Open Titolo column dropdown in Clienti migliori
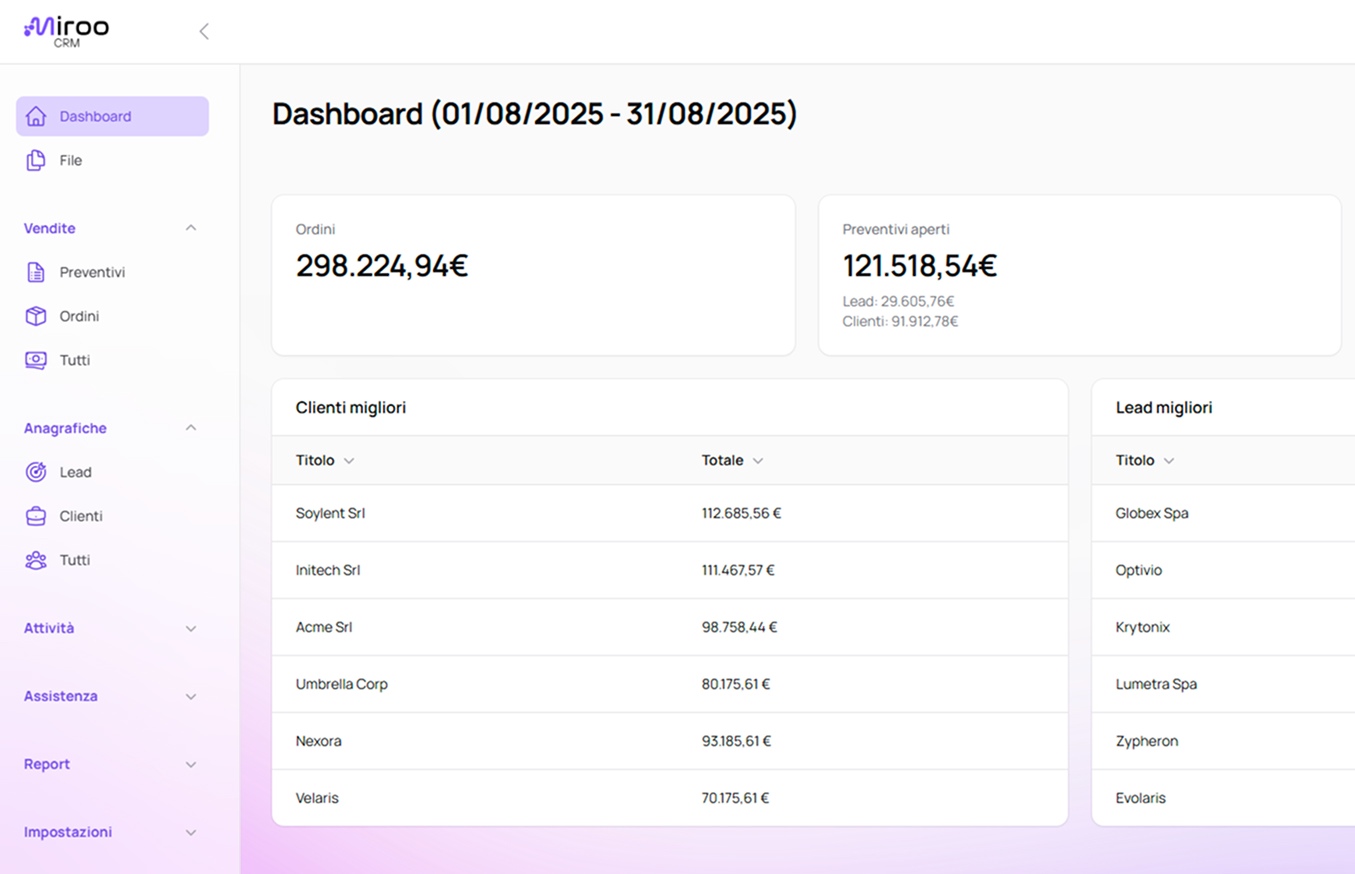Screen dimensions: 1355x874 click(x=349, y=461)
